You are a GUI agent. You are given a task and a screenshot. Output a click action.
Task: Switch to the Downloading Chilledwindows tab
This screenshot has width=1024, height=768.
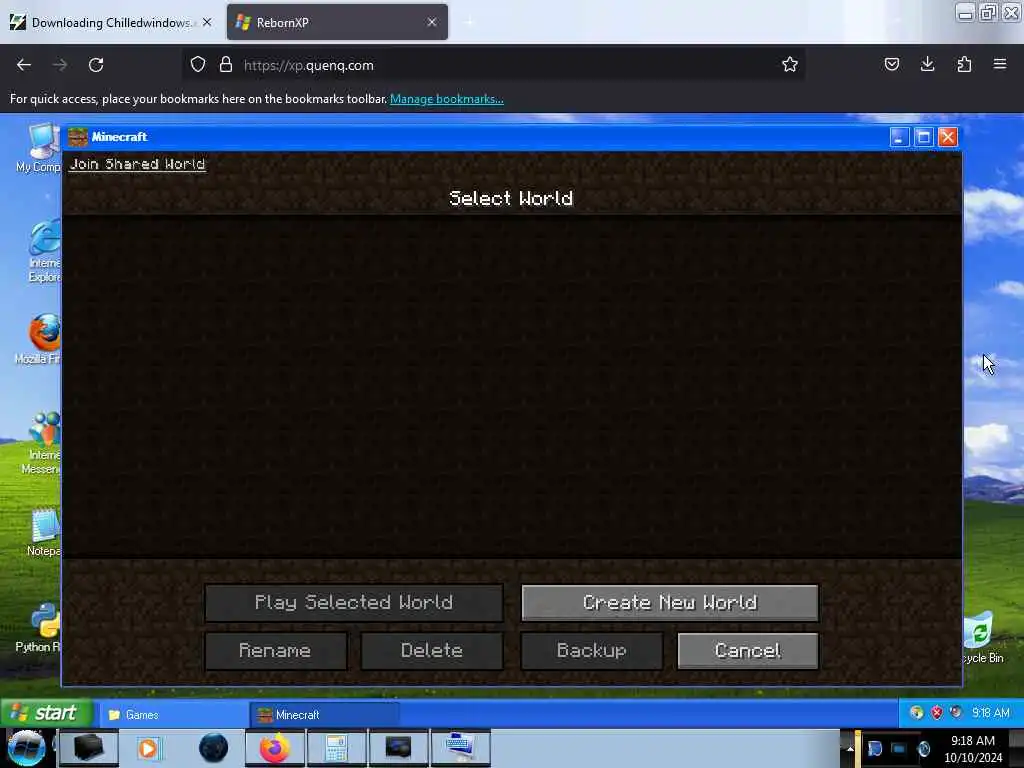(x=111, y=23)
